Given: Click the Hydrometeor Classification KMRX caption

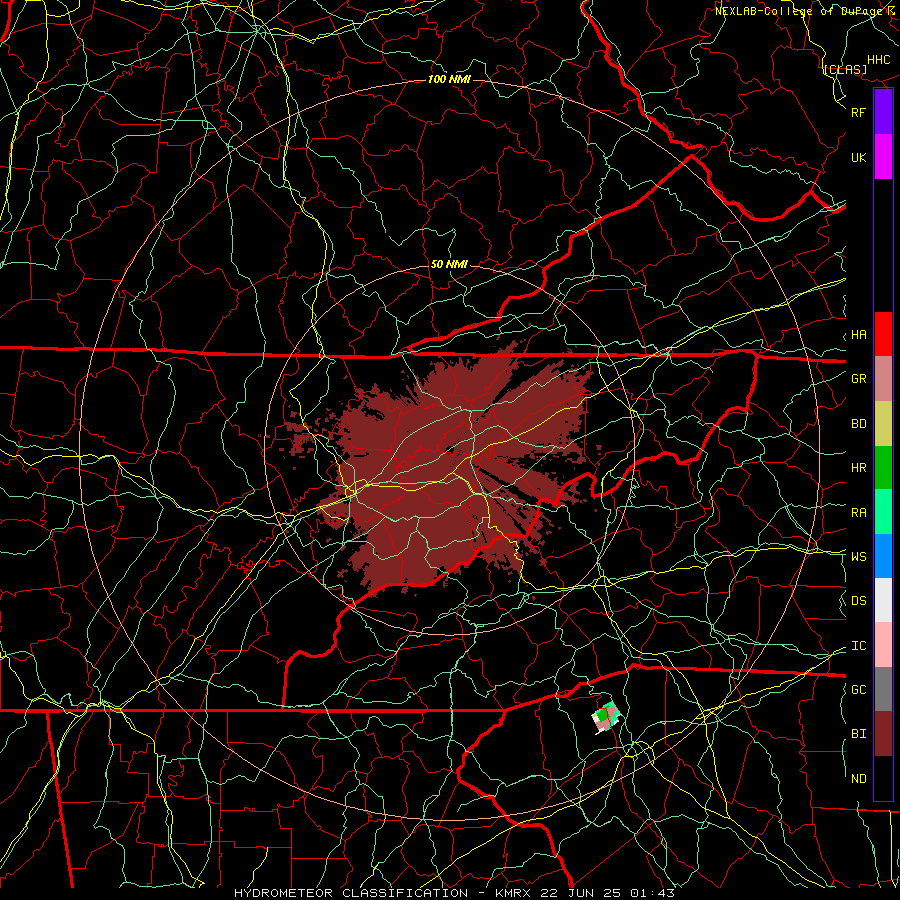Looking at the screenshot, I should (x=454, y=893).
